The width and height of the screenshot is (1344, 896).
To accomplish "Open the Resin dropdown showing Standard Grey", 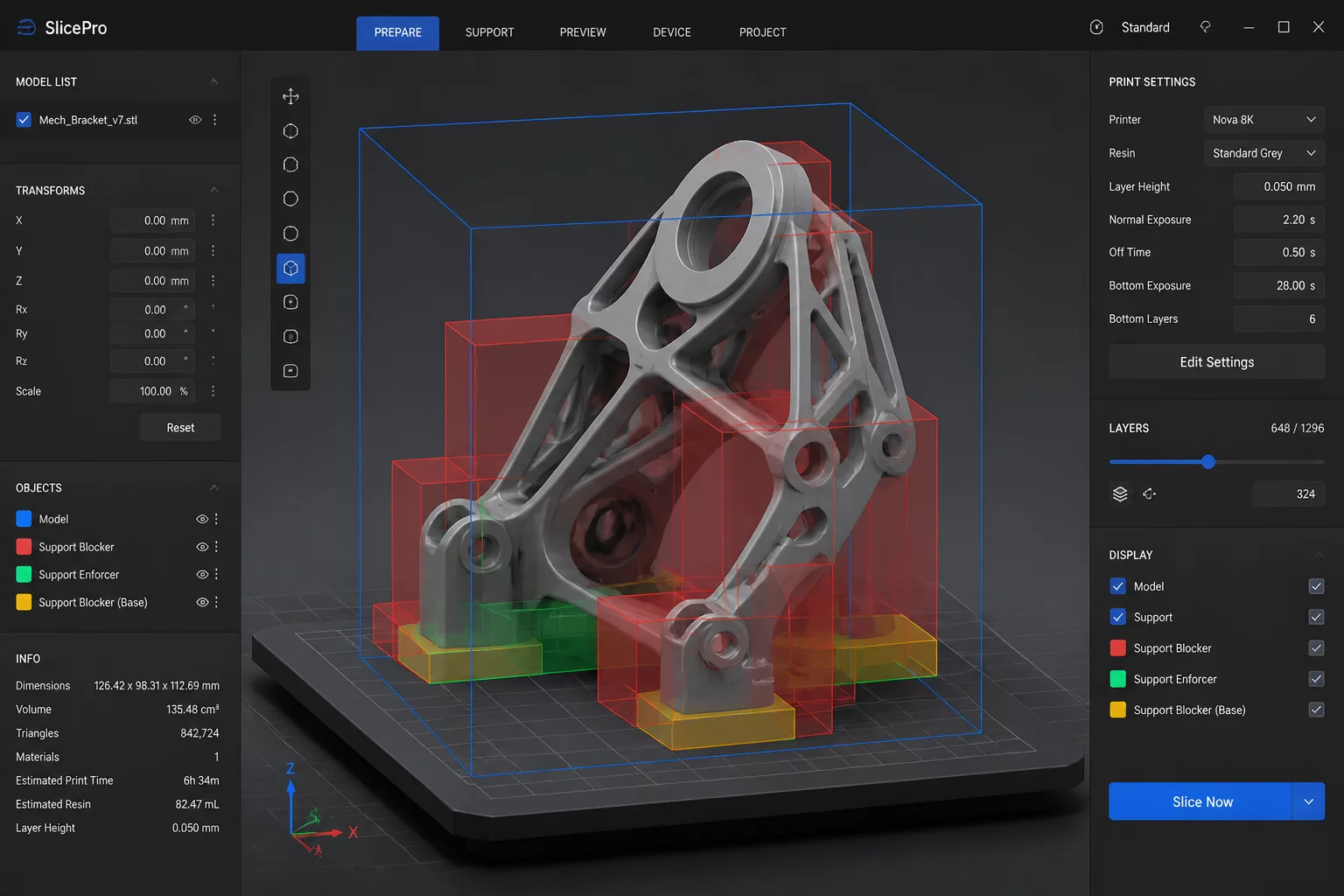I will [x=1263, y=153].
